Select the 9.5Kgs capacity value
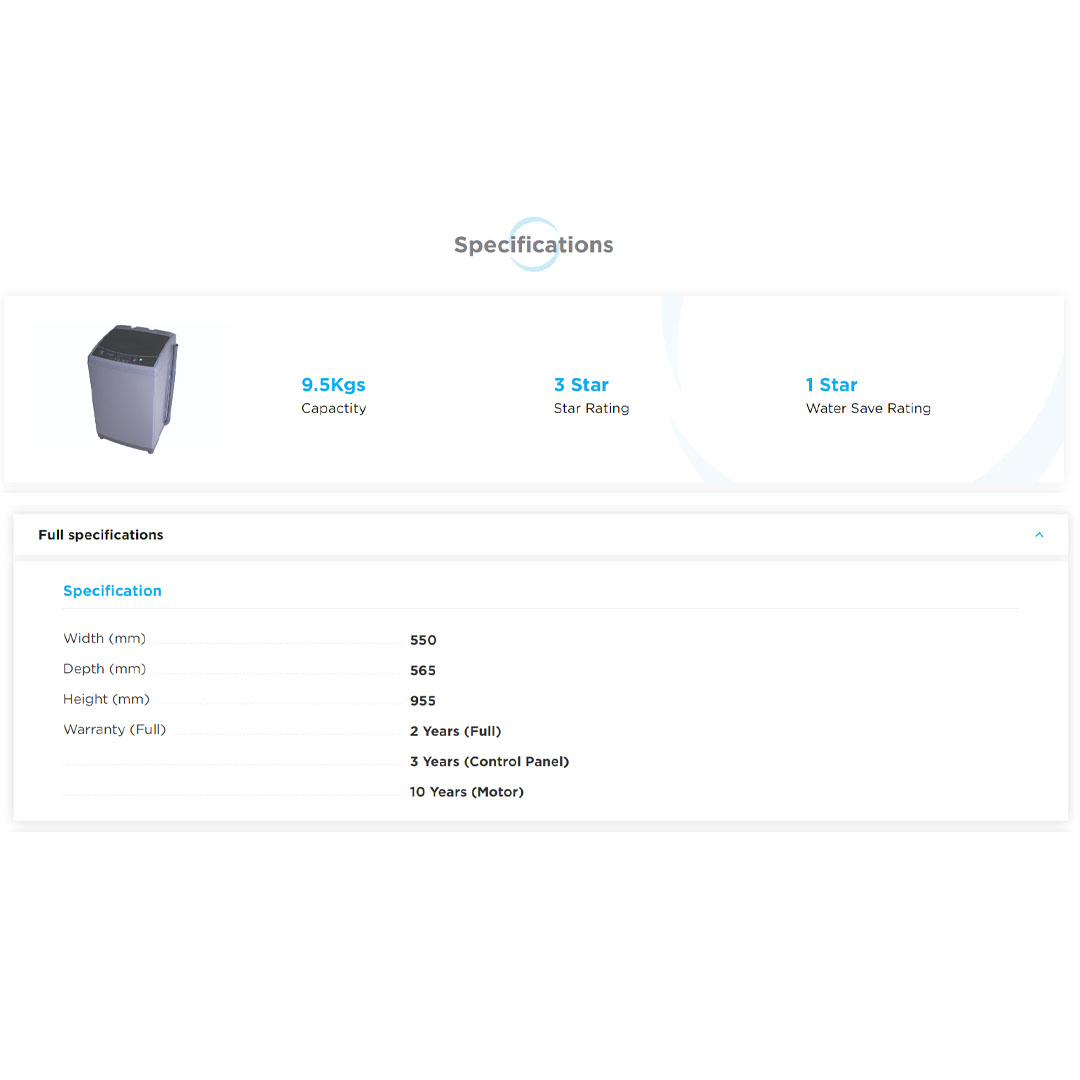The width and height of the screenshot is (1080, 1080). [333, 385]
